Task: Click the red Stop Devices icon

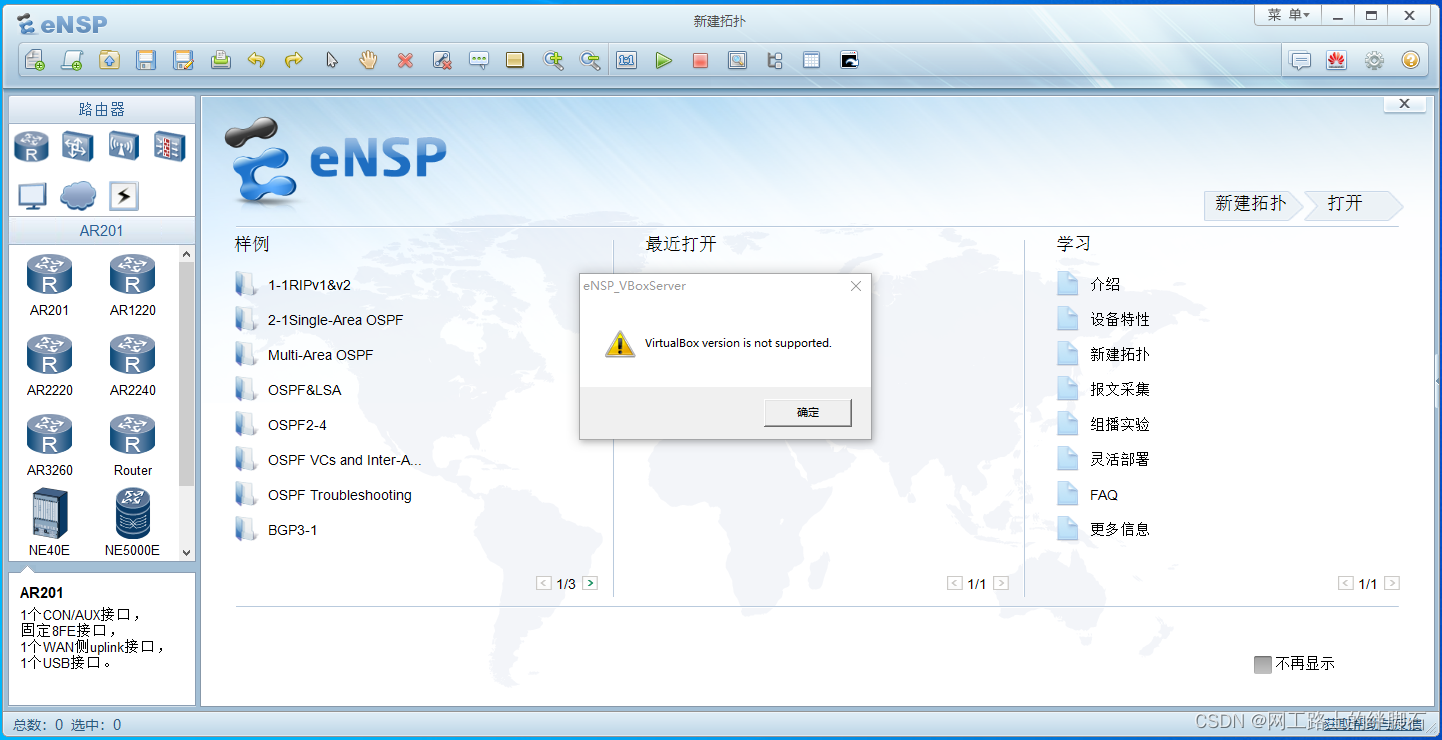Action: (x=700, y=61)
